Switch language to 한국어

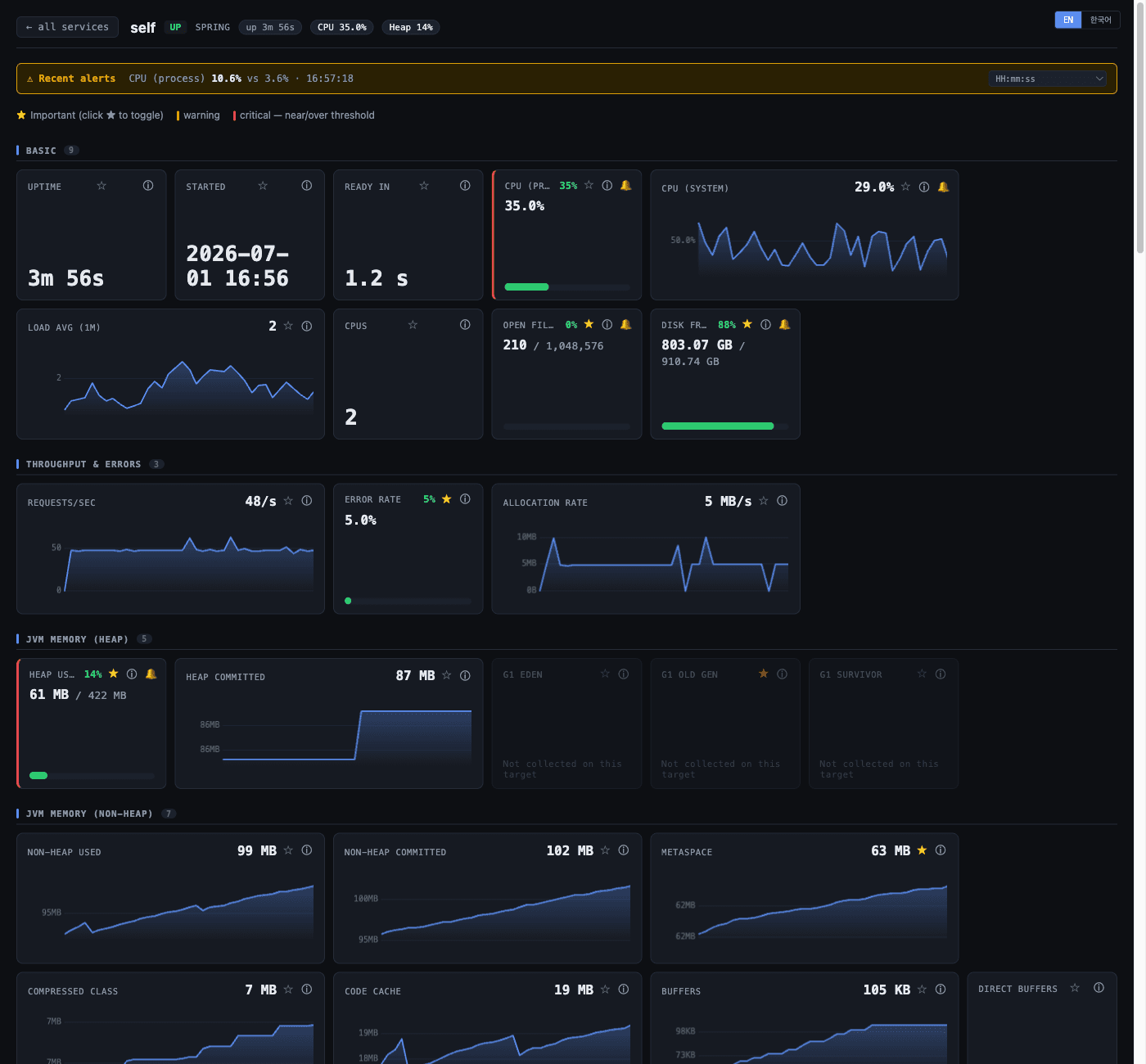pos(1101,20)
